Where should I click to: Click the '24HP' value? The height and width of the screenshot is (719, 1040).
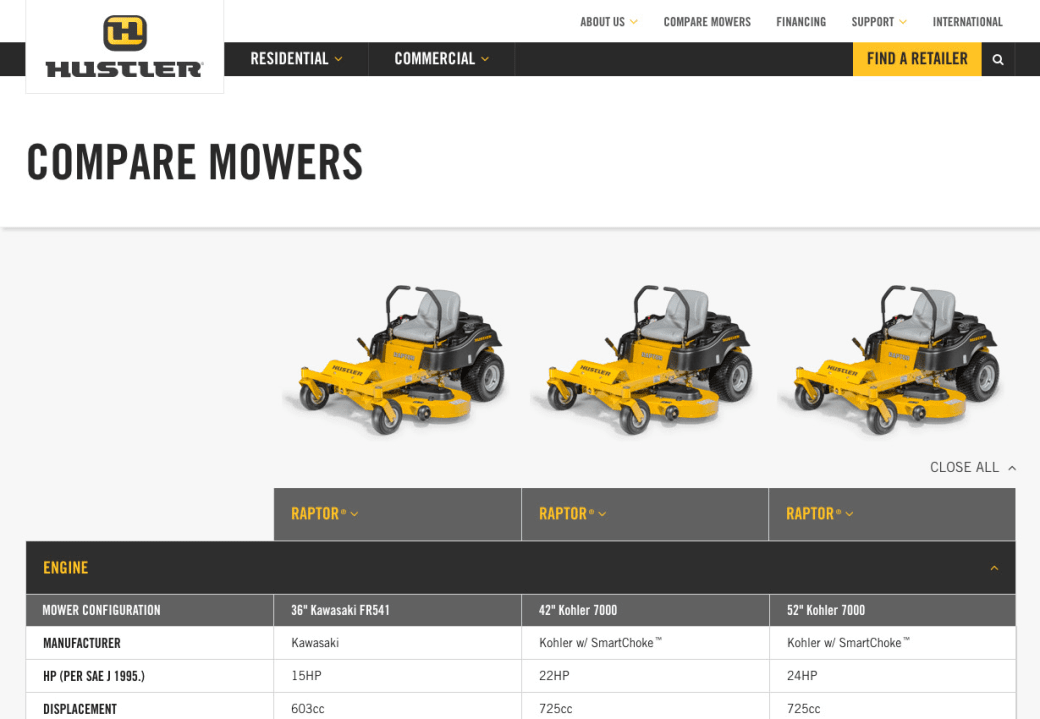coord(803,676)
